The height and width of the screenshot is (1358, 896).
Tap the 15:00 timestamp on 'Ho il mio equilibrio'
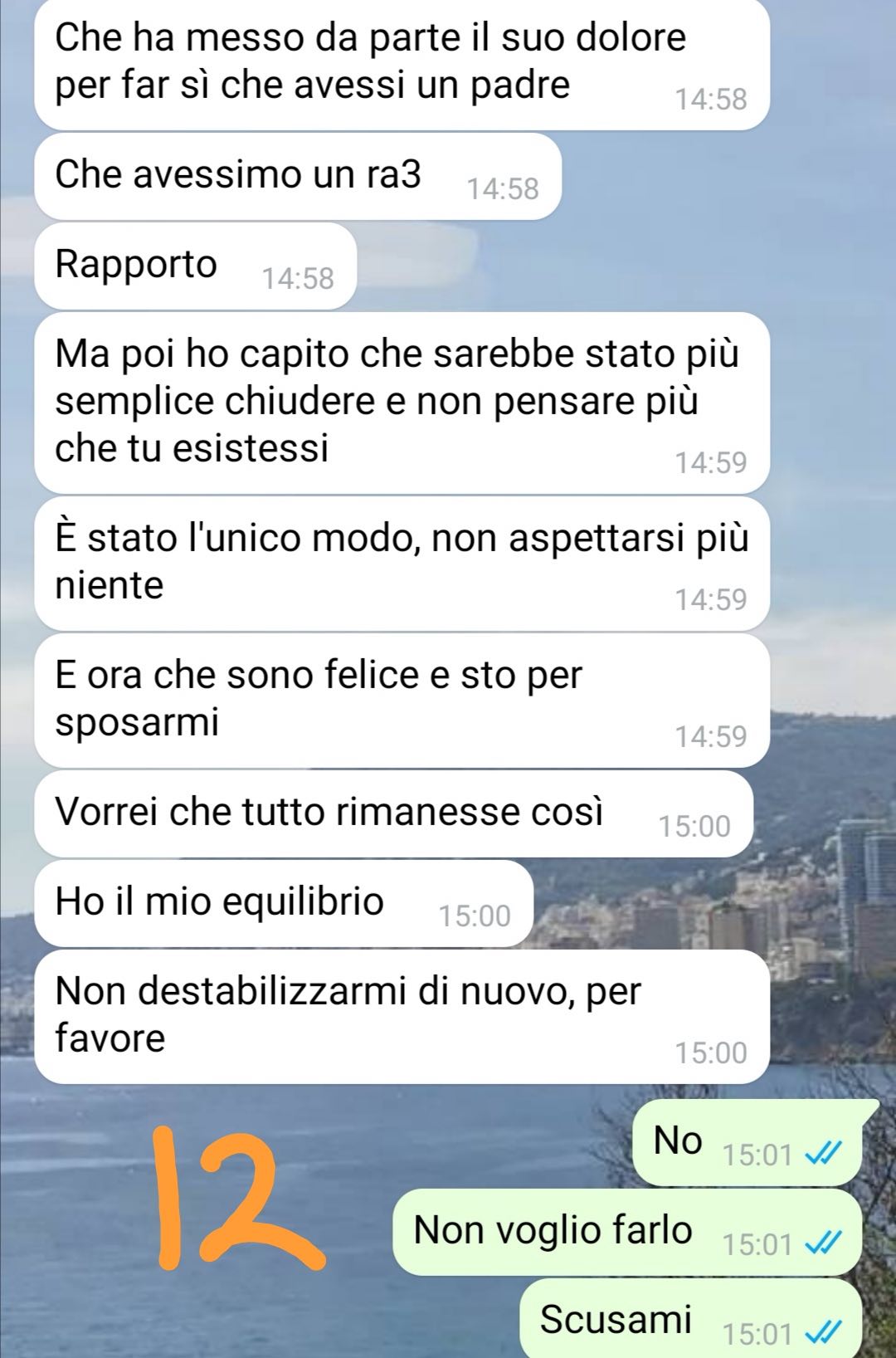pyautogui.click(x=475, y=916)
